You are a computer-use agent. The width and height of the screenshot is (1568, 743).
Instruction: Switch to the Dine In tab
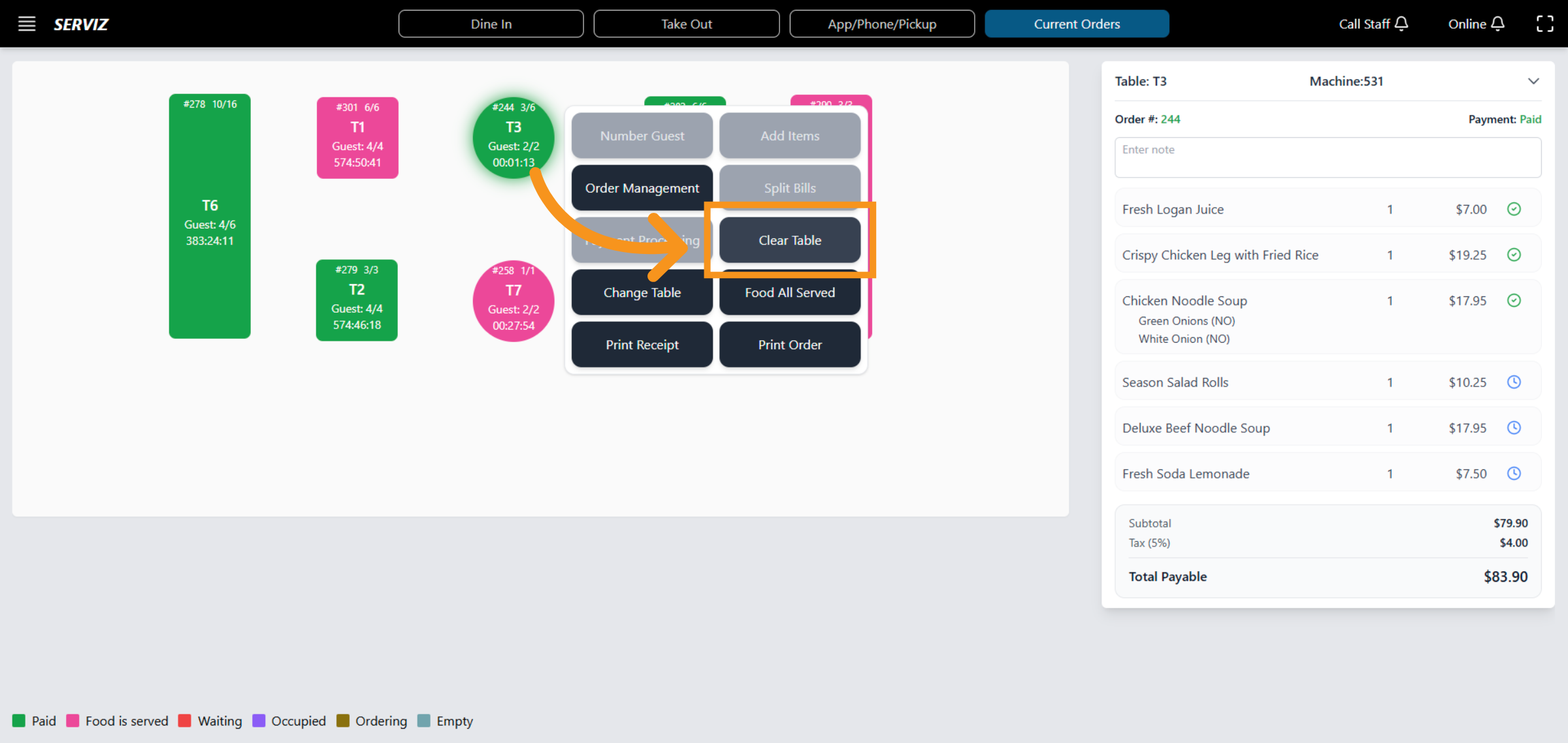click(491, 24)
